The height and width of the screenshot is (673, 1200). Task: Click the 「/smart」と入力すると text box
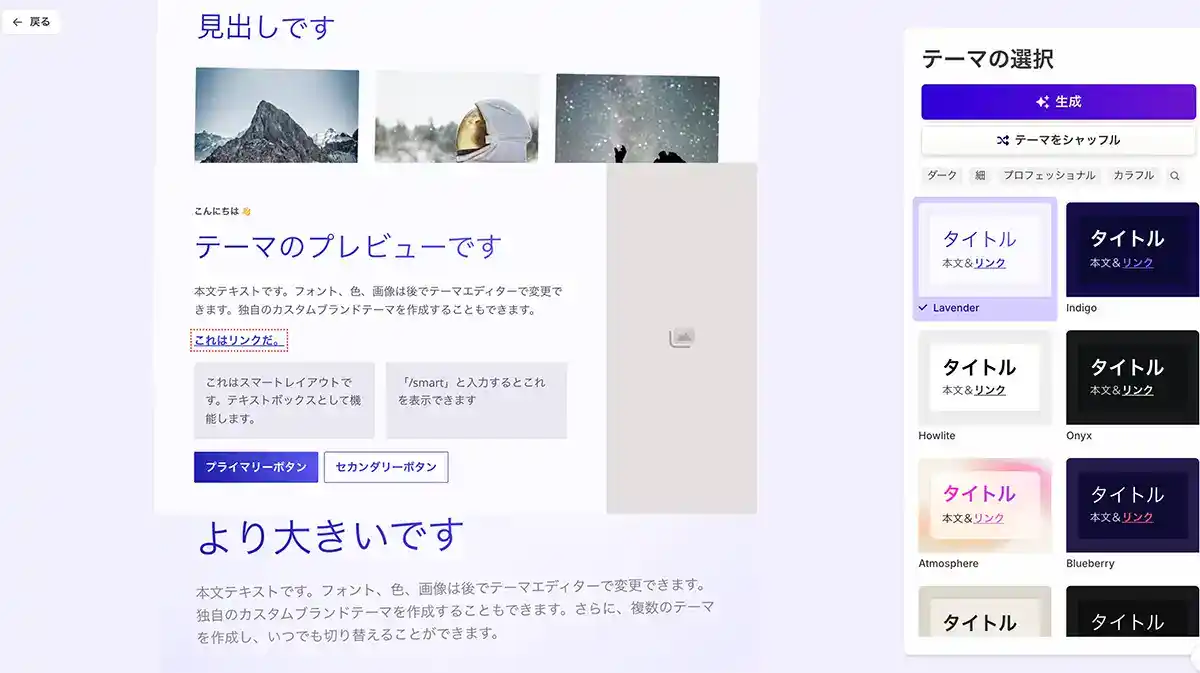tap(476, 400)
